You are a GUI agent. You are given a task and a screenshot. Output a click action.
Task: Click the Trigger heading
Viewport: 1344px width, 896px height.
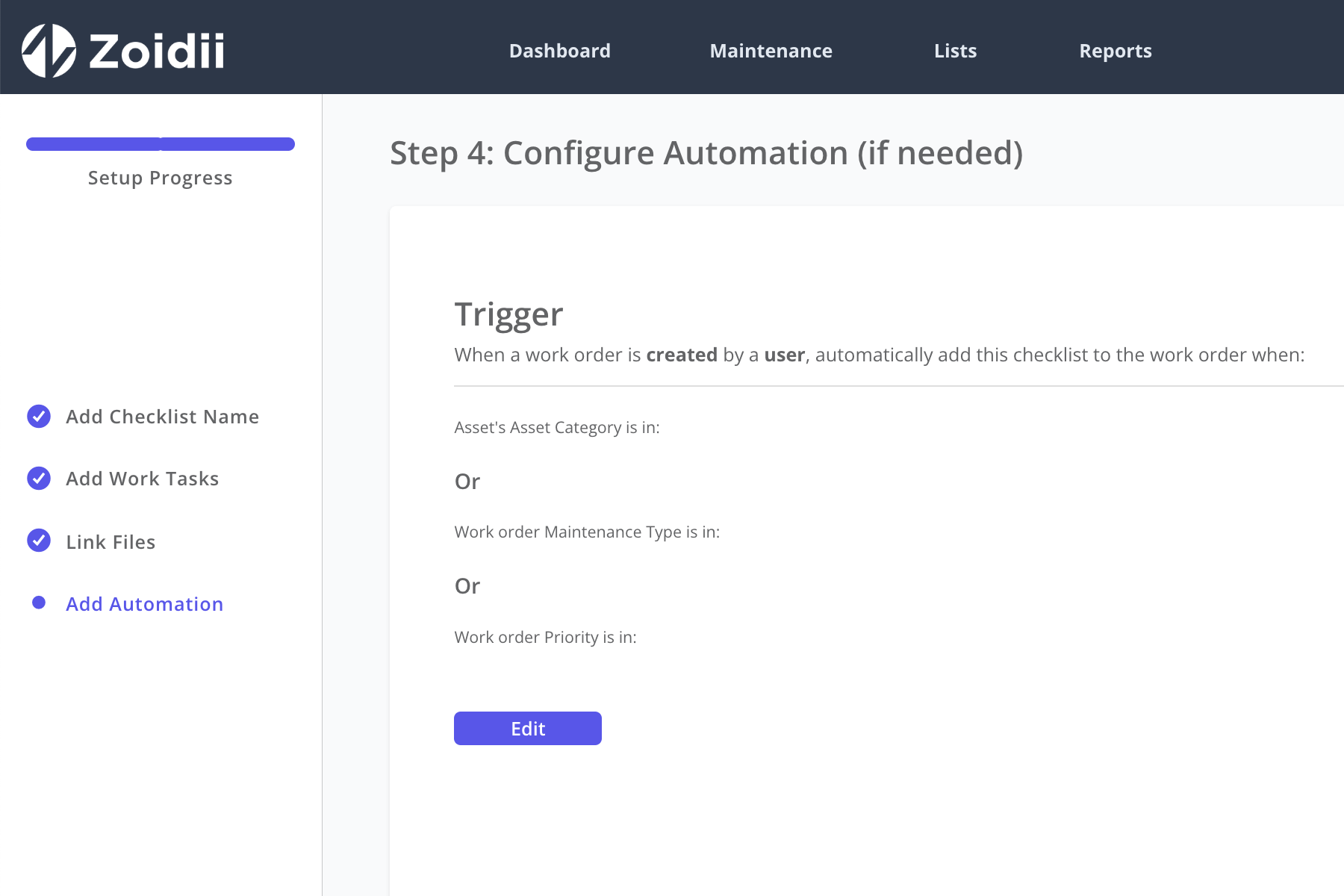(508, 314)
